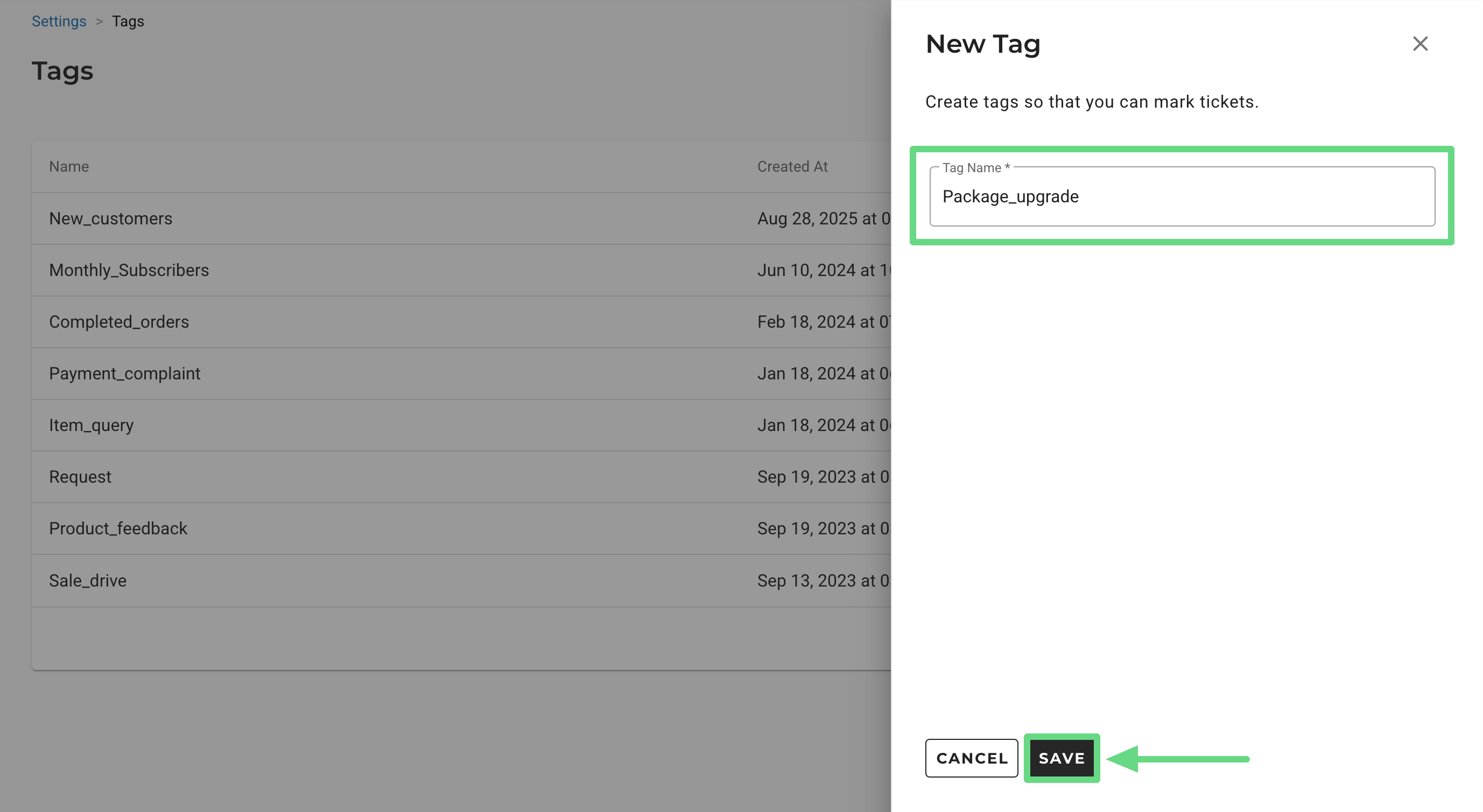Click the CANCEL button
The width and height of the screenshot is (1483, 812).
[x=971, y=758]
